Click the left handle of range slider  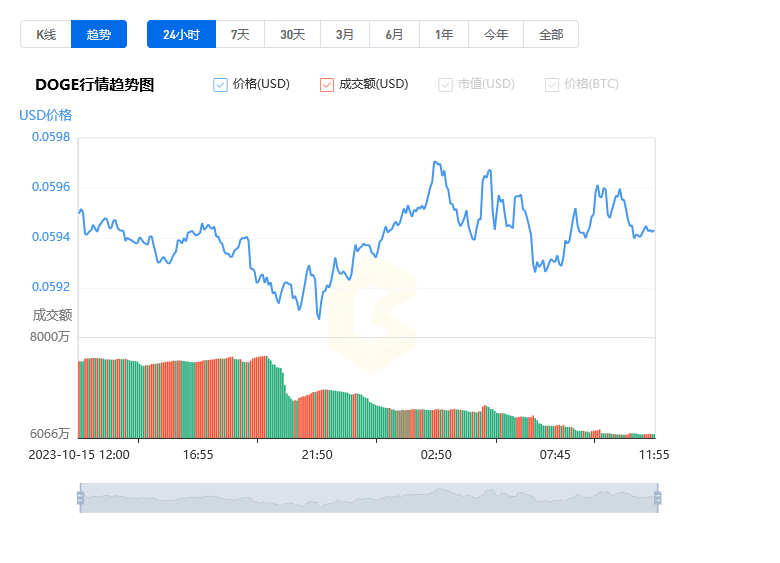point(80,498)
